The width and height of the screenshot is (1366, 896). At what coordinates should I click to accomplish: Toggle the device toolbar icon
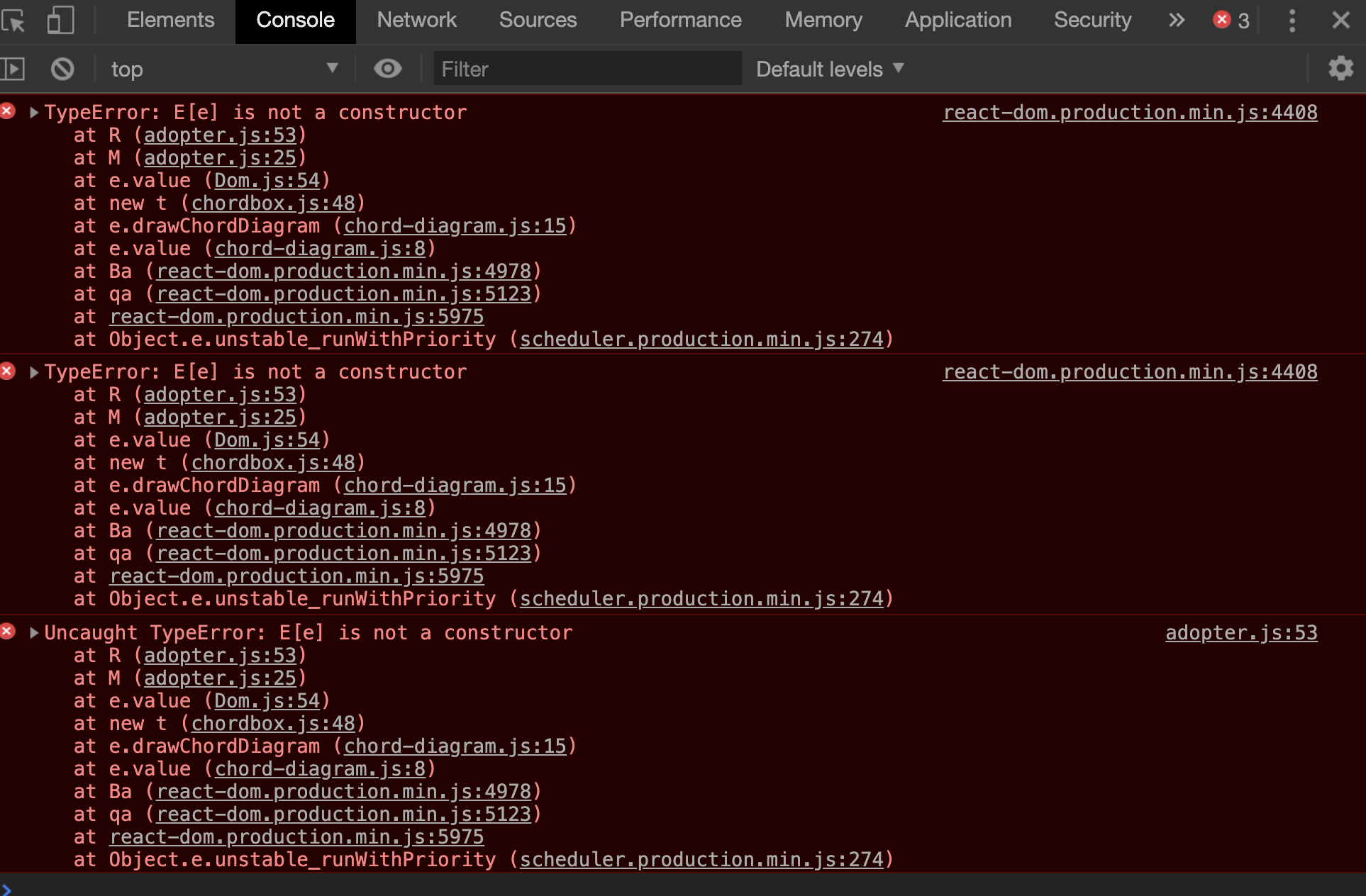pyautogui.click(x=60, y=21)
